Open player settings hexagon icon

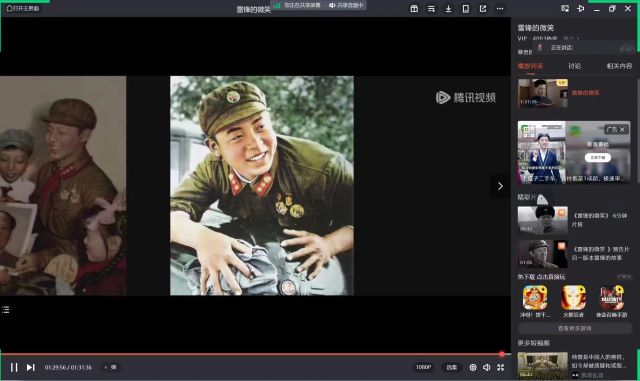[x=473, y=367]
